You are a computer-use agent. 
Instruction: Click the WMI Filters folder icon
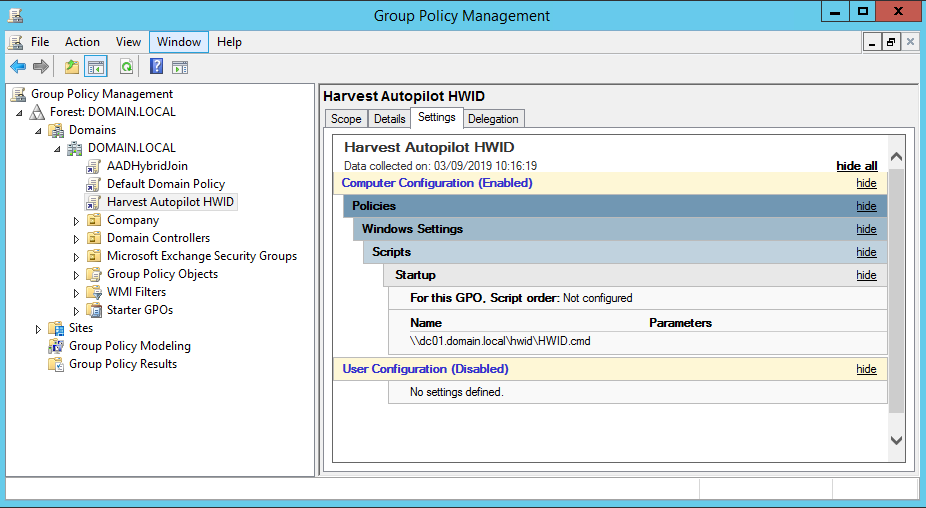(94, 292)
